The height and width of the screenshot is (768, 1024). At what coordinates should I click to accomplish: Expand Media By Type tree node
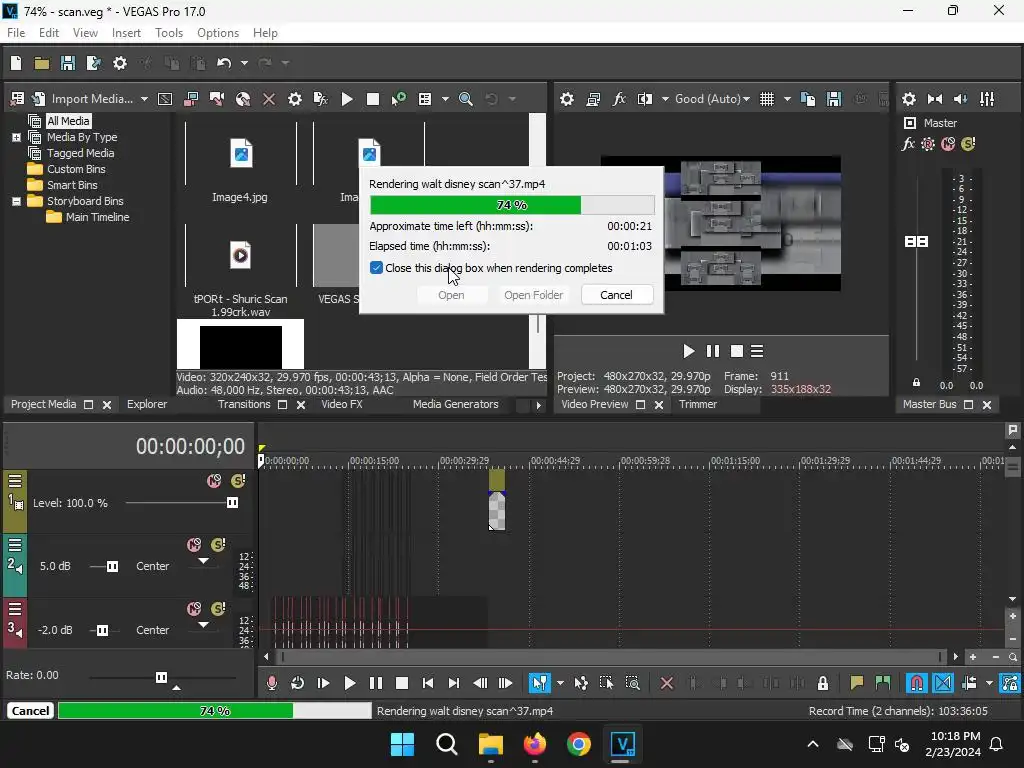coord(16,137)
